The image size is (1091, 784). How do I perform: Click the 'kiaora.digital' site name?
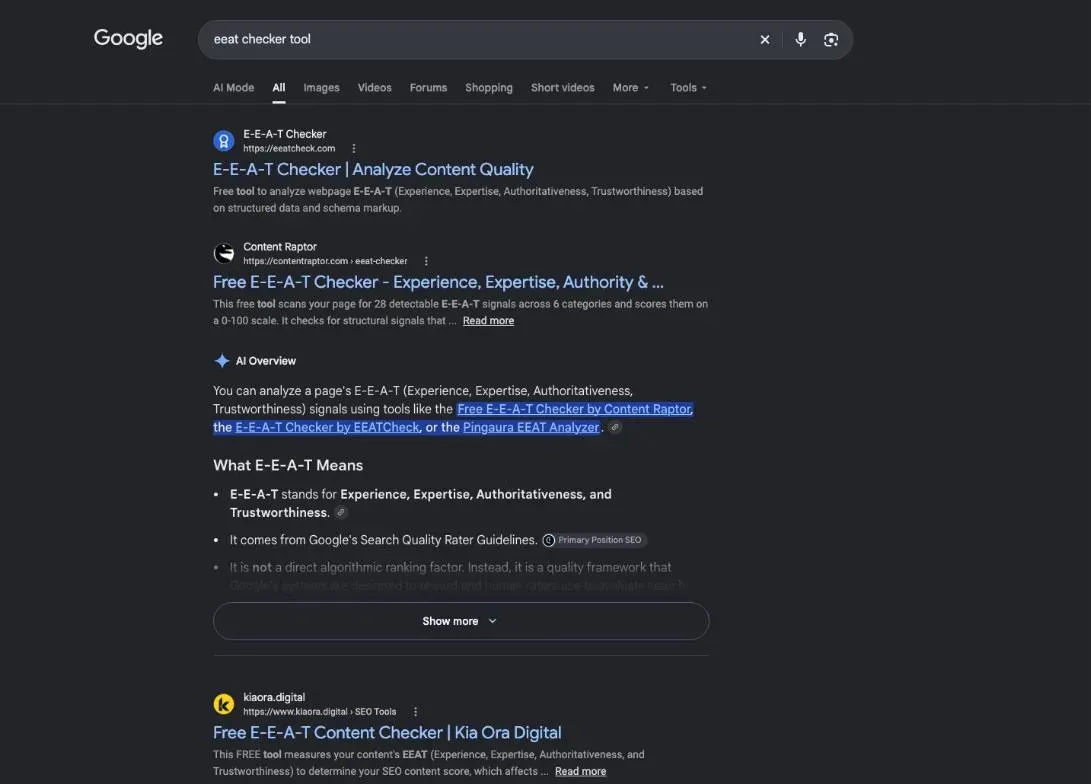pos(274,697)
